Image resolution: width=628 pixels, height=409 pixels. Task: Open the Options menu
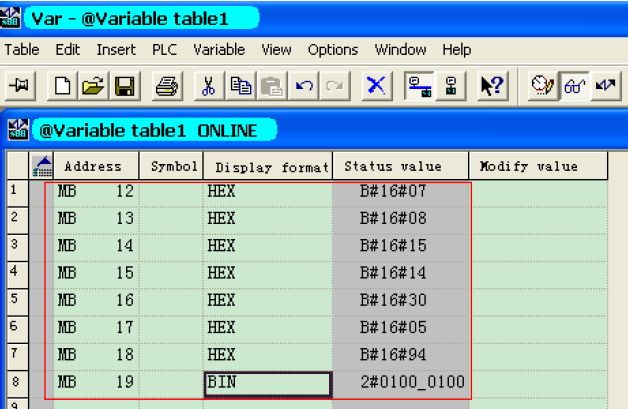[x=333, y=50]
